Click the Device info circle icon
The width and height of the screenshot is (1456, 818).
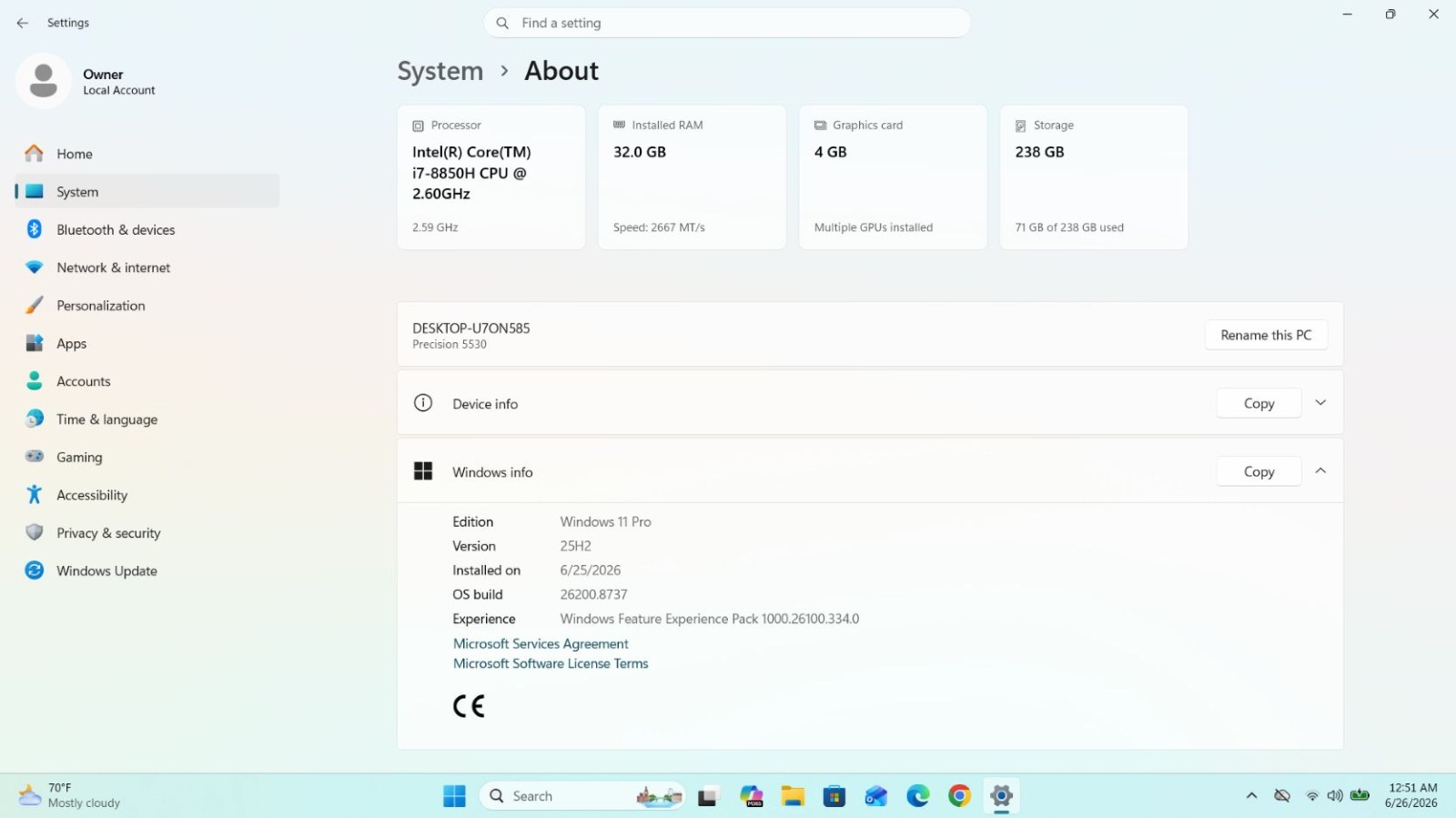(x=423, y=403)
